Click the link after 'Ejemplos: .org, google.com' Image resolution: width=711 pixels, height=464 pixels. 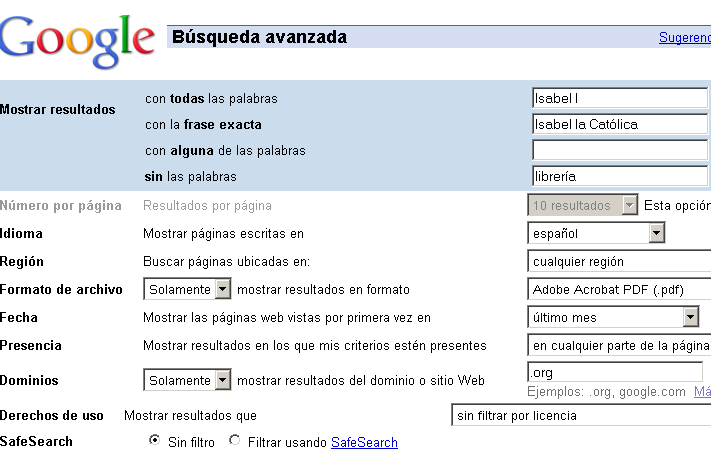[702, 391]
